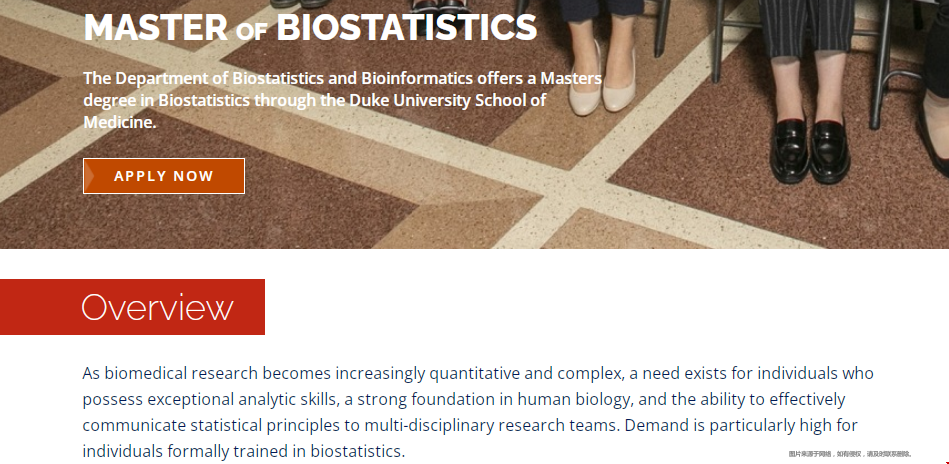
Task: Click the Department of Biostatistics description text
Action: 343,100
